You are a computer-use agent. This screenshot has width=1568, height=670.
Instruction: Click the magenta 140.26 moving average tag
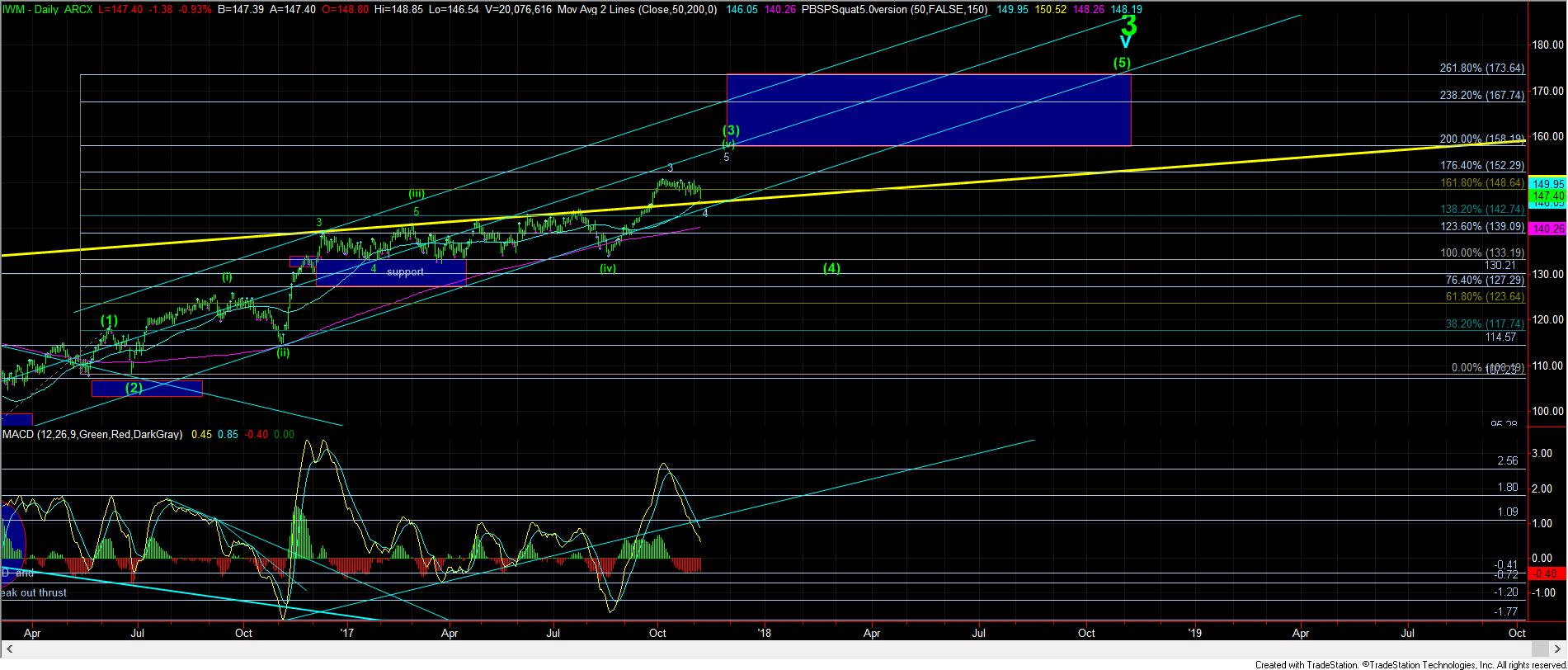(1547, 229)
